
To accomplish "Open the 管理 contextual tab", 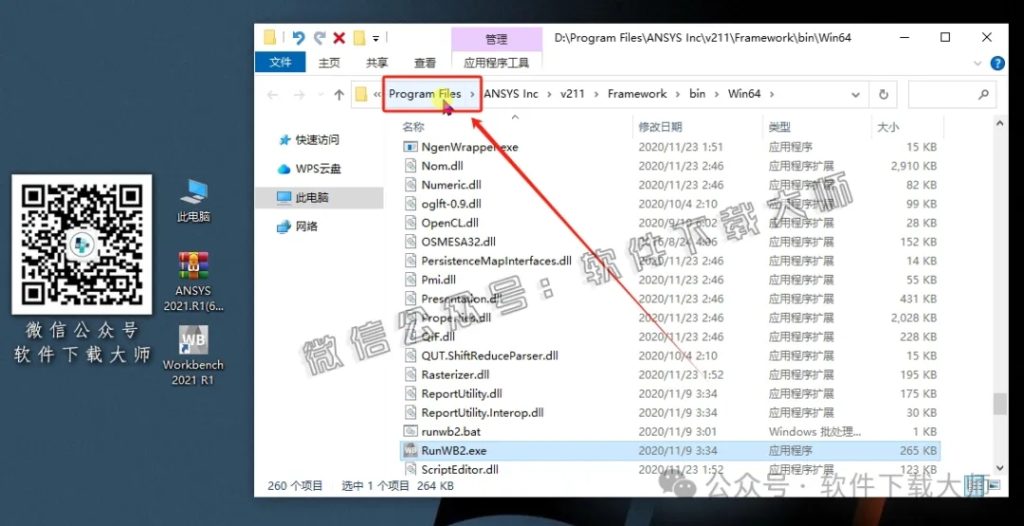I will (496, 39).
